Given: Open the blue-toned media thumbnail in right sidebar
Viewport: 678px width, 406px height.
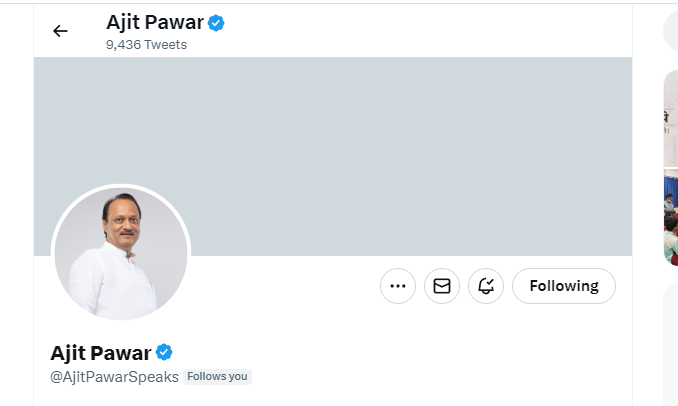Looking at the screenshot, I should pos(671,217).
